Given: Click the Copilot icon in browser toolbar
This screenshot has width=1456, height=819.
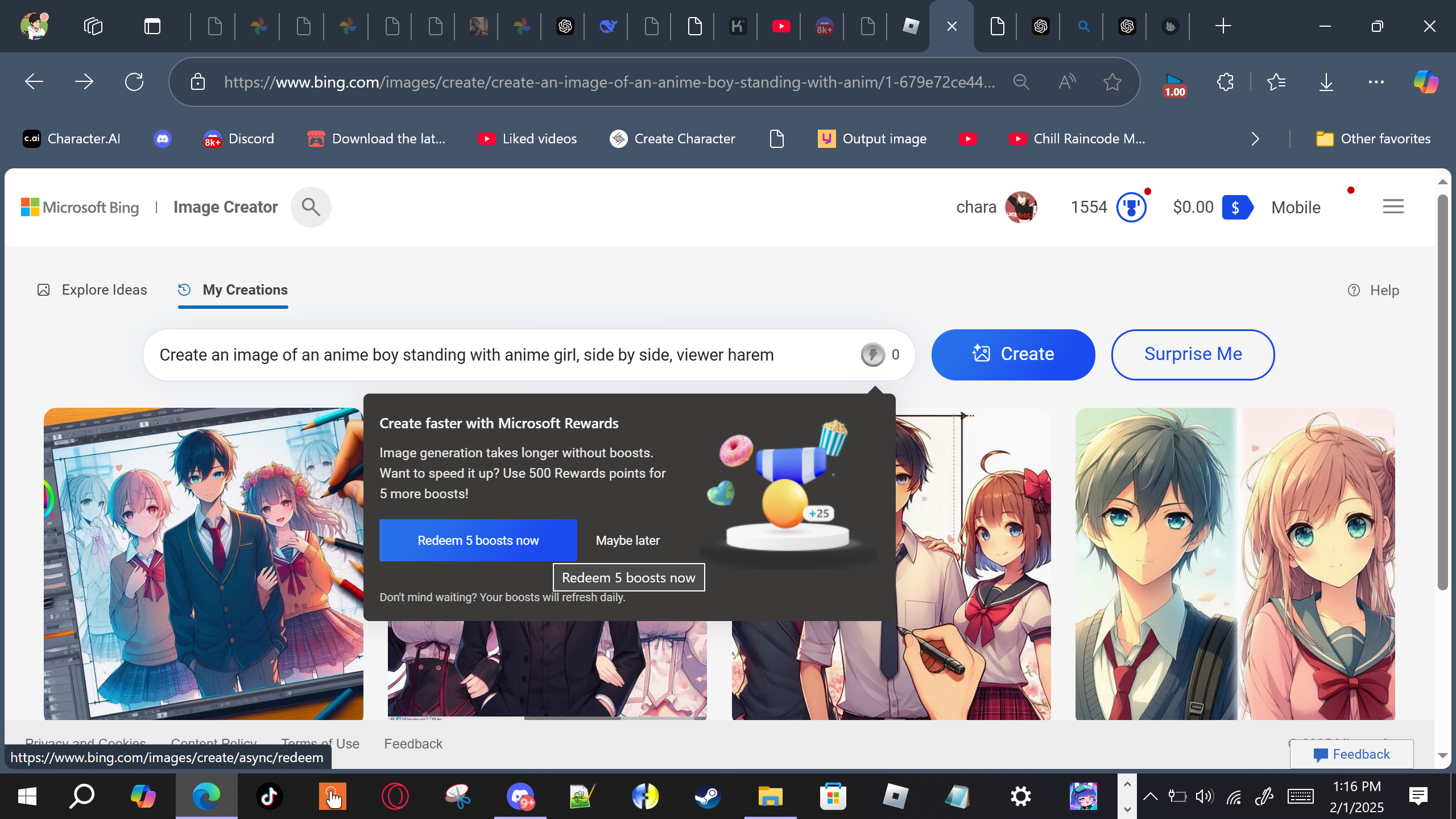Looking at the screenshot, I should 1425,82.
